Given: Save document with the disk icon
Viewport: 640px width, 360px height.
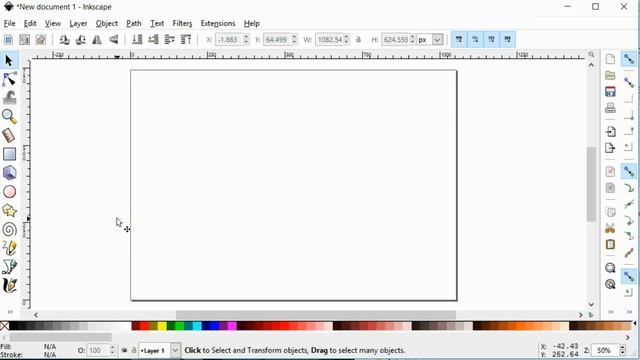Looking at the screenshot, I should [x=610, y=91].
